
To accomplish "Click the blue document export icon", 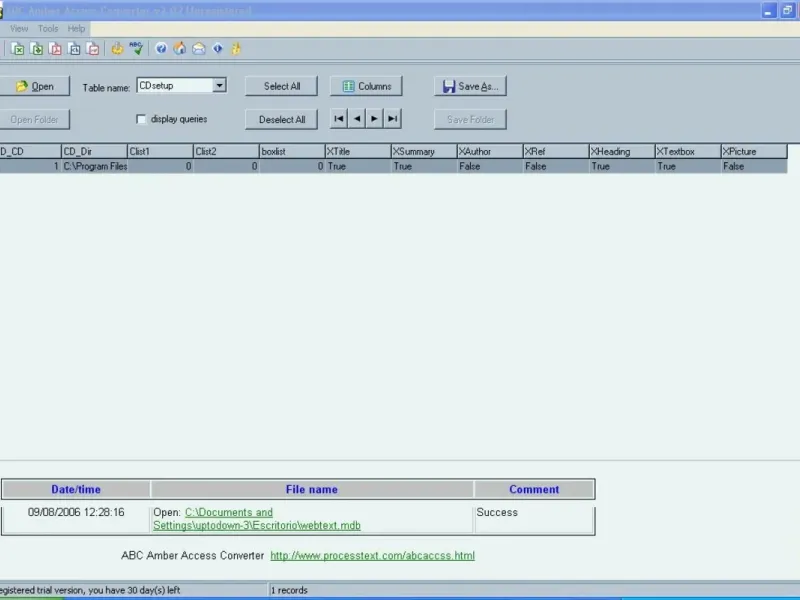I will pos(74,49).
